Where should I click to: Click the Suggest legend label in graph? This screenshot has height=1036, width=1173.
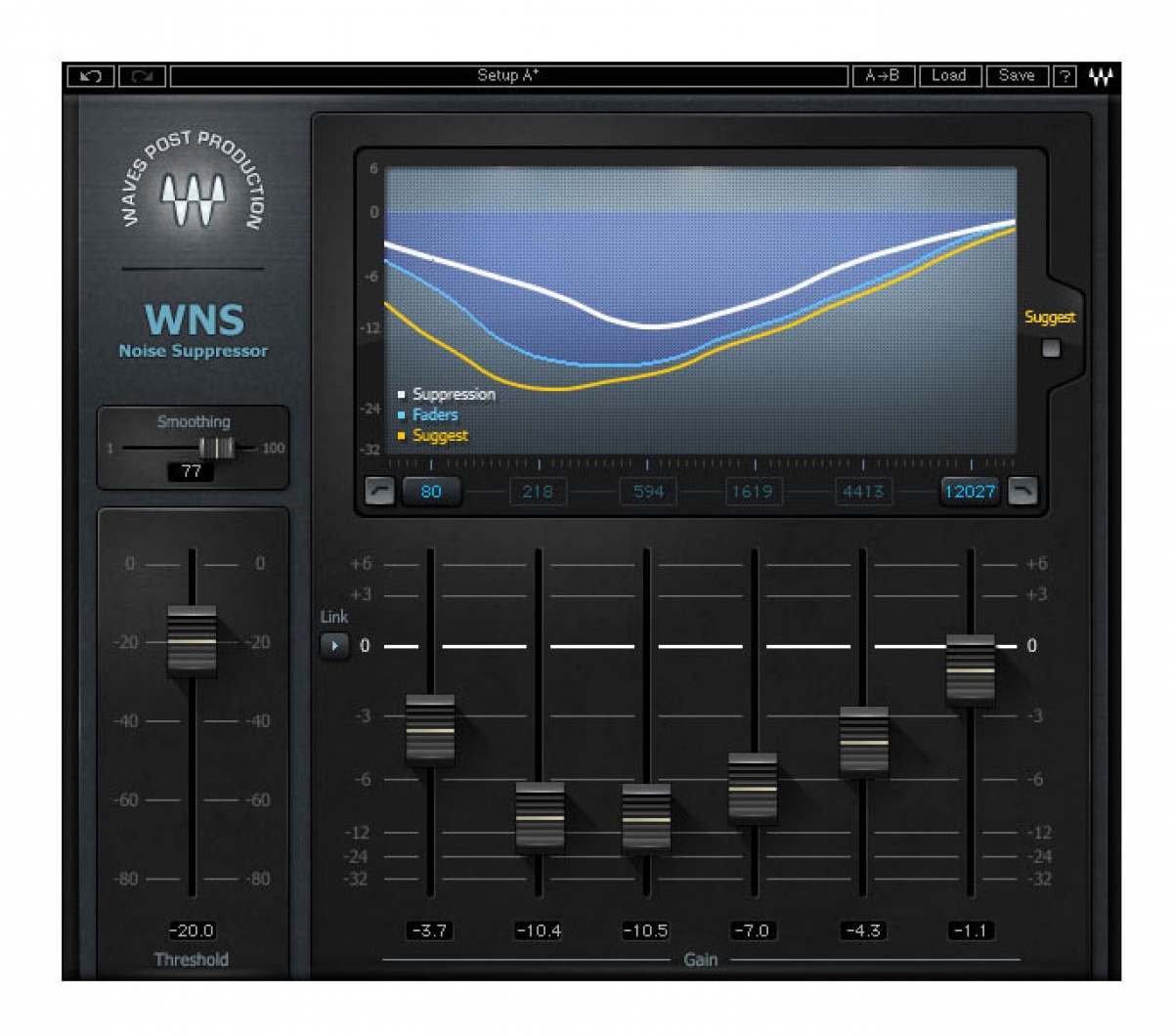point(440,435)
